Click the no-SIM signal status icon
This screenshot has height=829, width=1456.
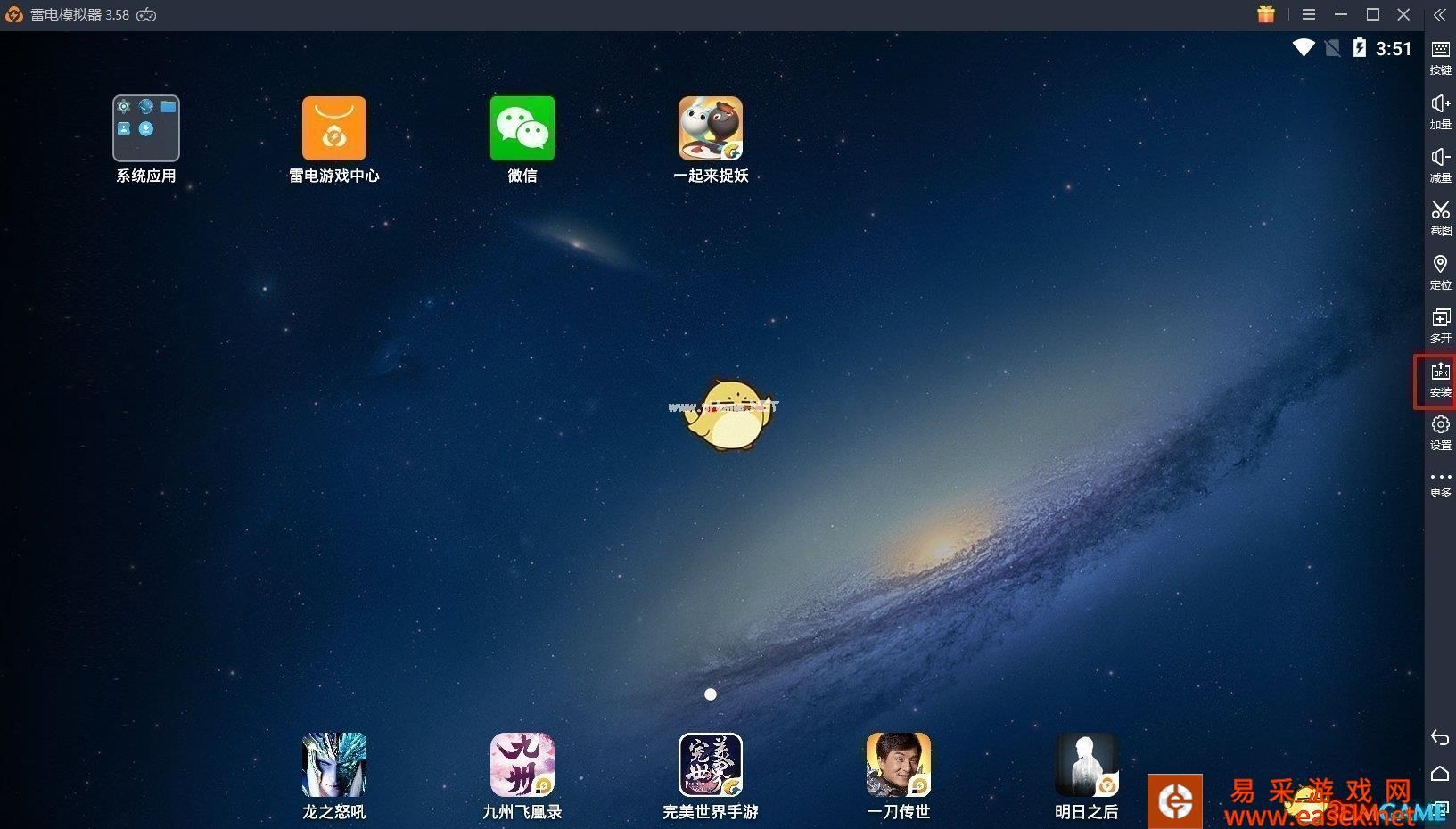1332,48
